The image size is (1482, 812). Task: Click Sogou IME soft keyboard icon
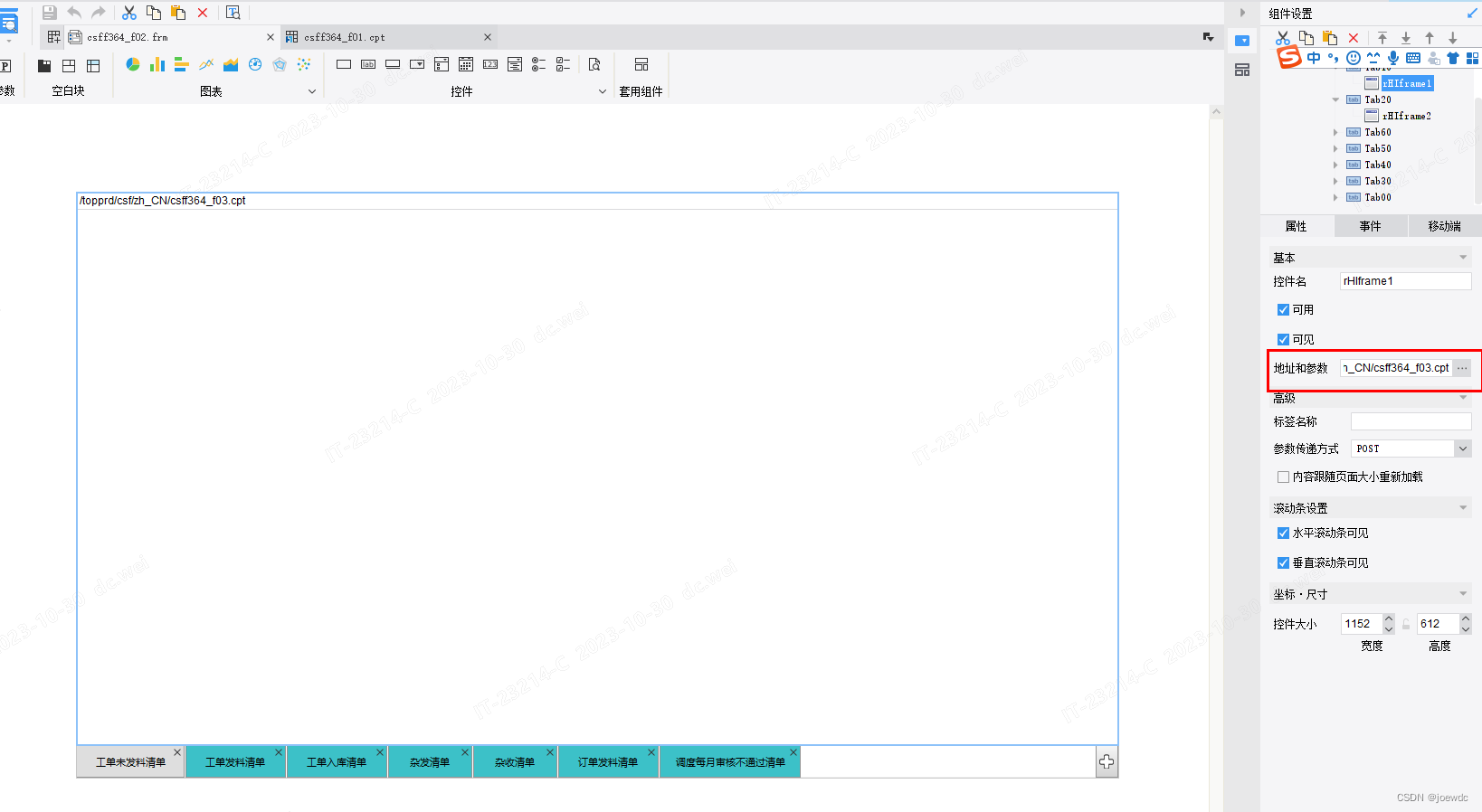click(1413, 58)
